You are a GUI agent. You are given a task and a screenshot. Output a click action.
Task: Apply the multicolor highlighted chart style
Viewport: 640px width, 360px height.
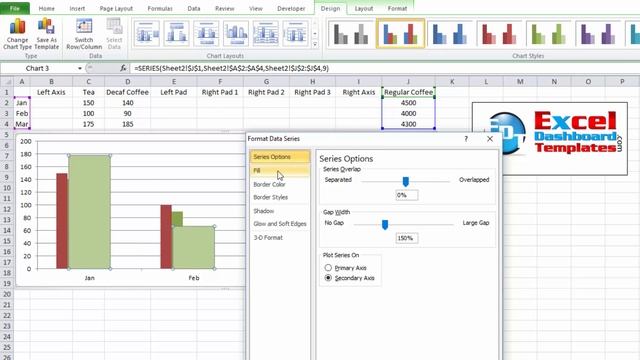[x=400, y=33]
